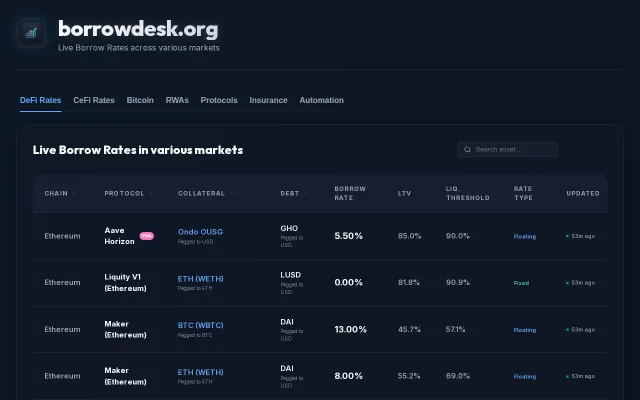Open the Protocols tab
The width and height of the screenshot is (640, 400).
pos(219,100)
